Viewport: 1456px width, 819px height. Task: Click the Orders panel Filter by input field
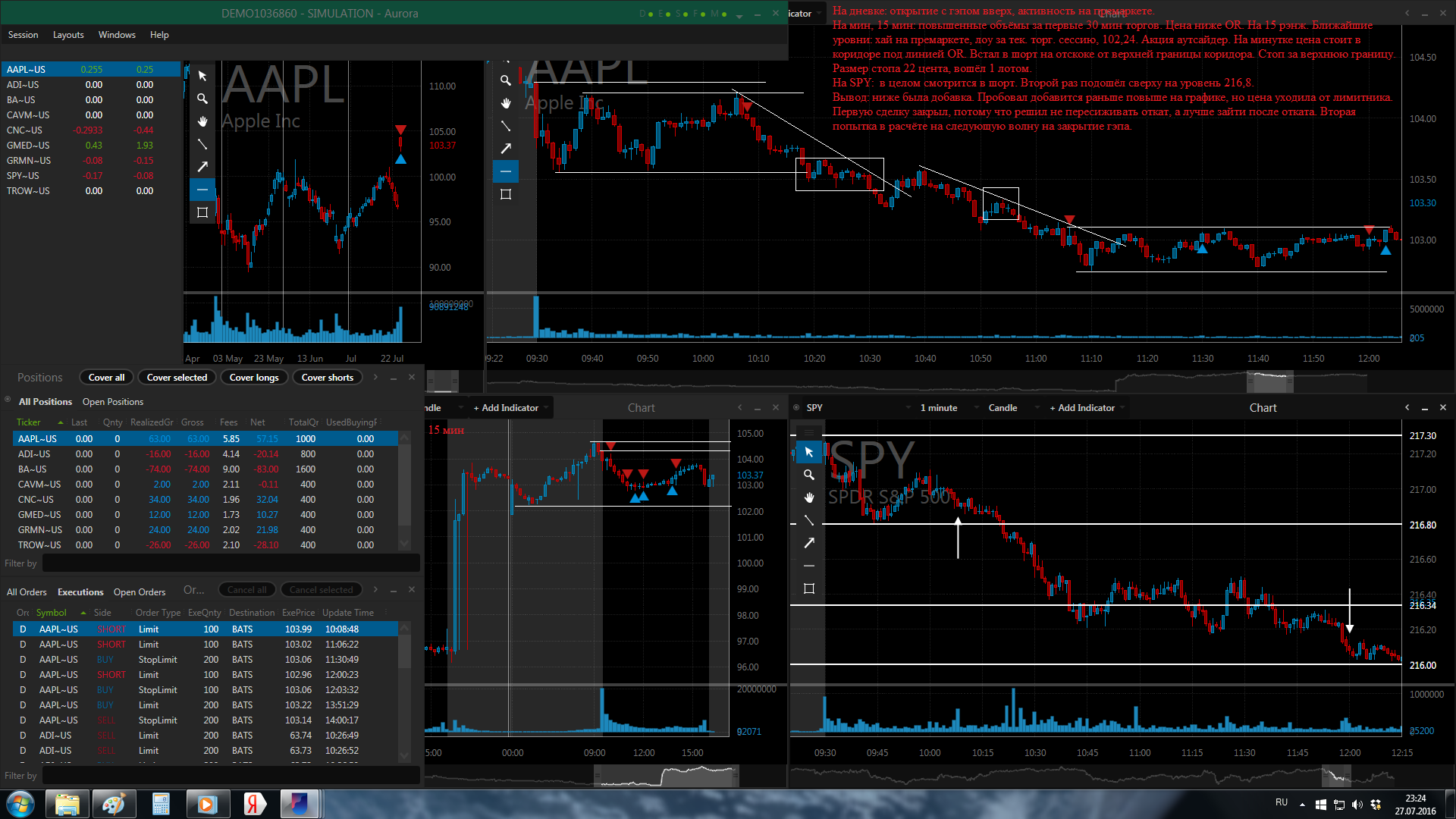[231, 776]
